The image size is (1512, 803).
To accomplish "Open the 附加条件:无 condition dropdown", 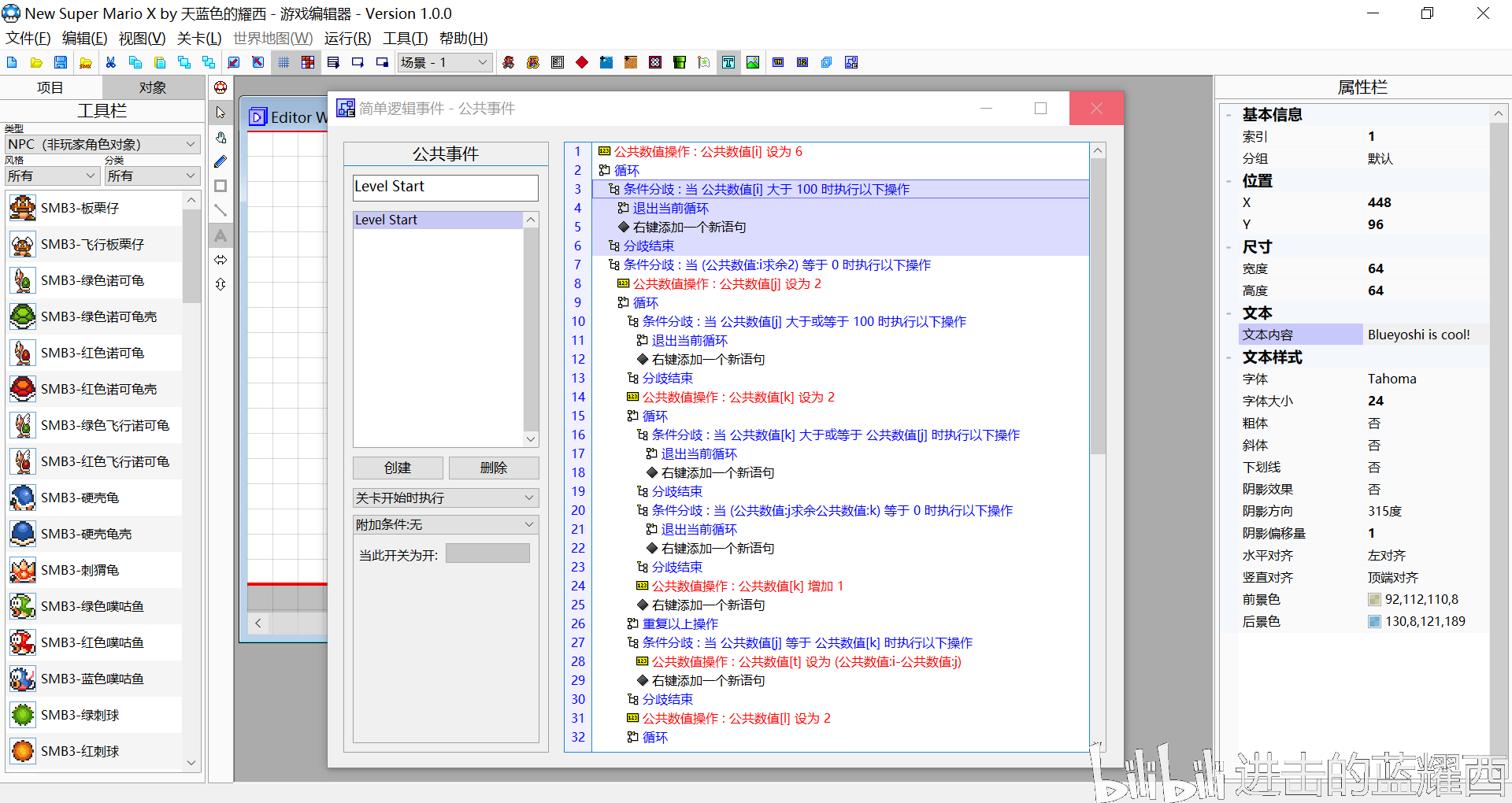I will [446, 524].
